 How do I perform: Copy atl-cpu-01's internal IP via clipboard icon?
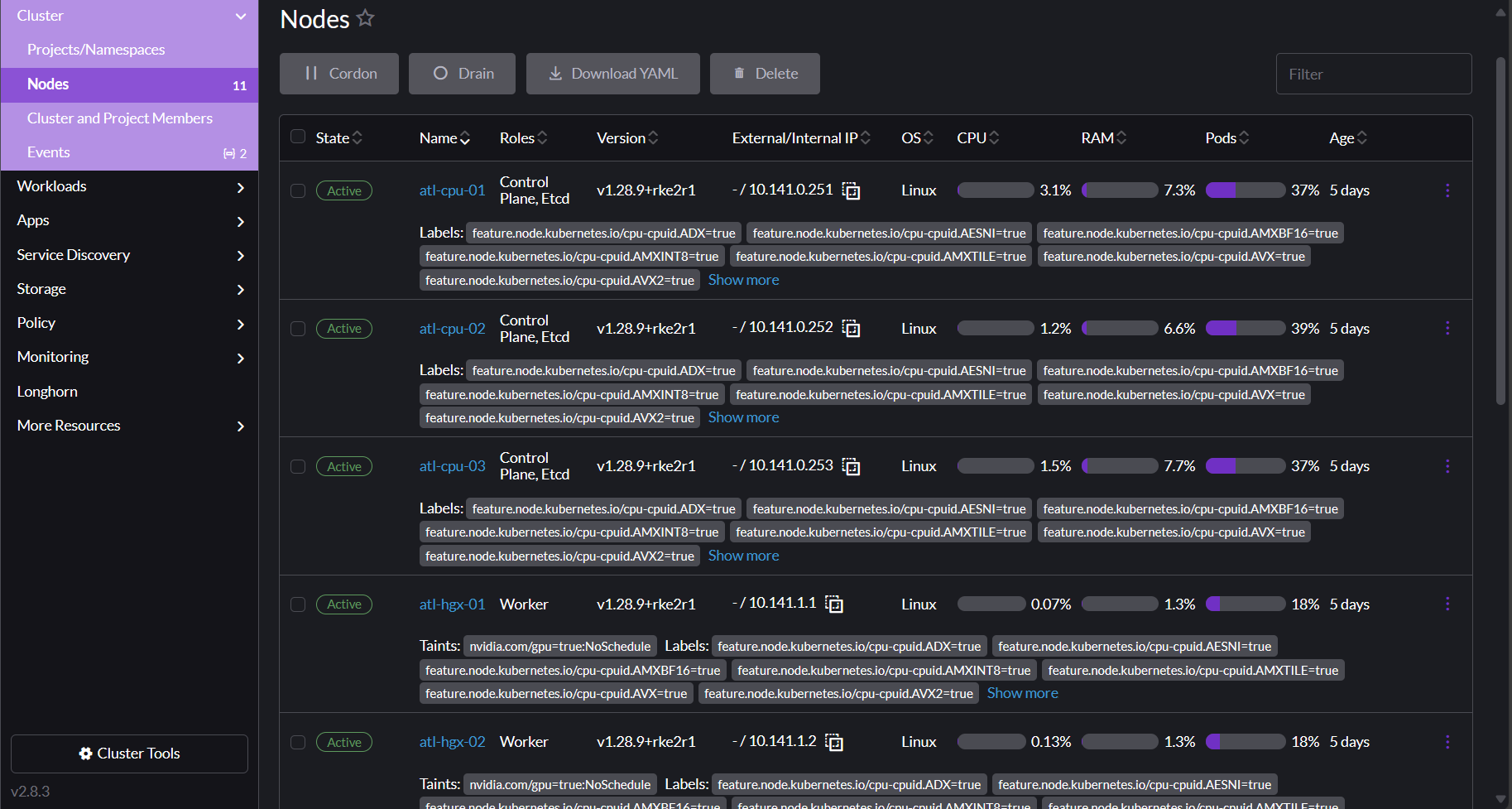click(851, 190)
